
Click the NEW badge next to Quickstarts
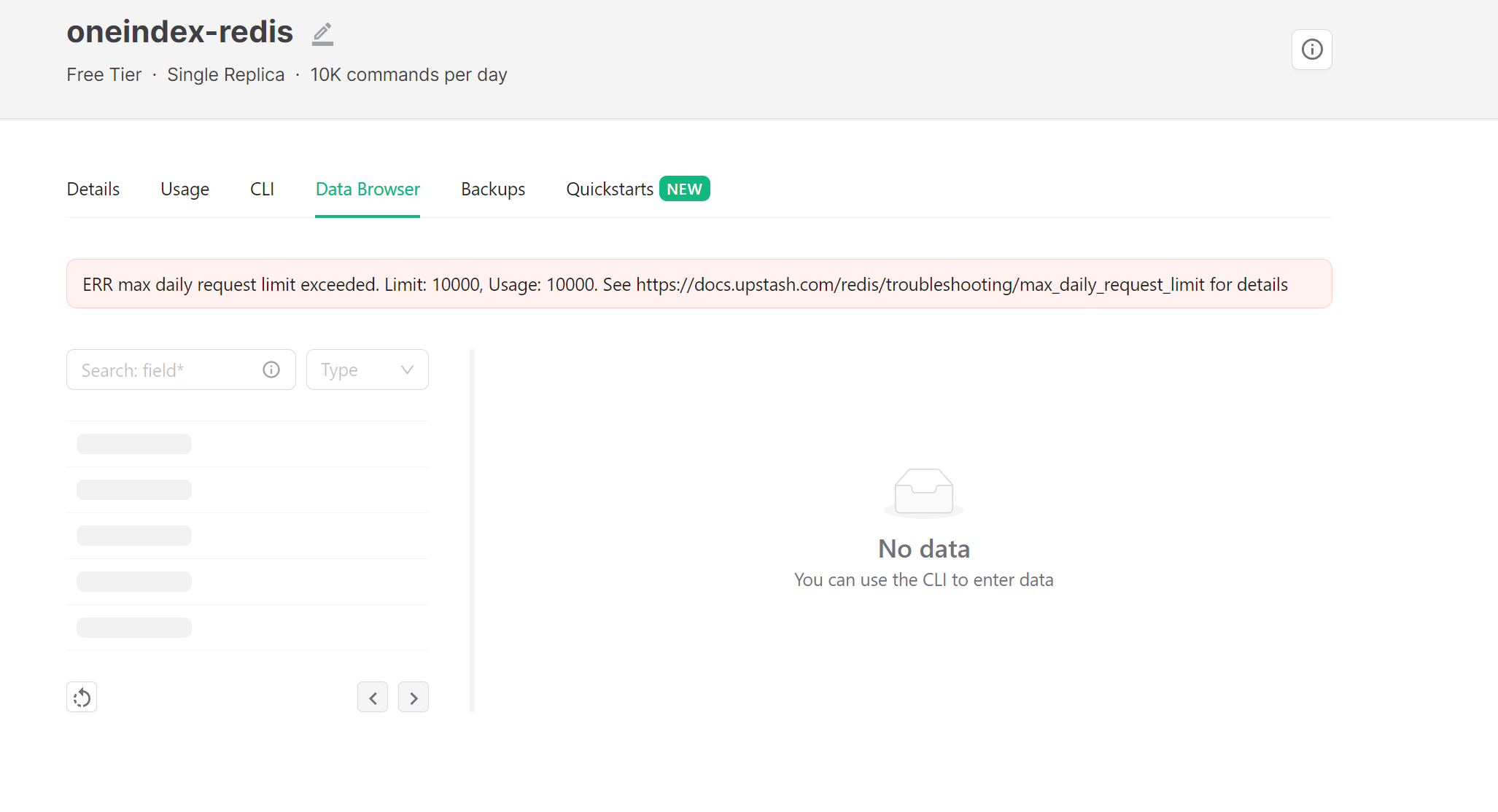point(684,189)
